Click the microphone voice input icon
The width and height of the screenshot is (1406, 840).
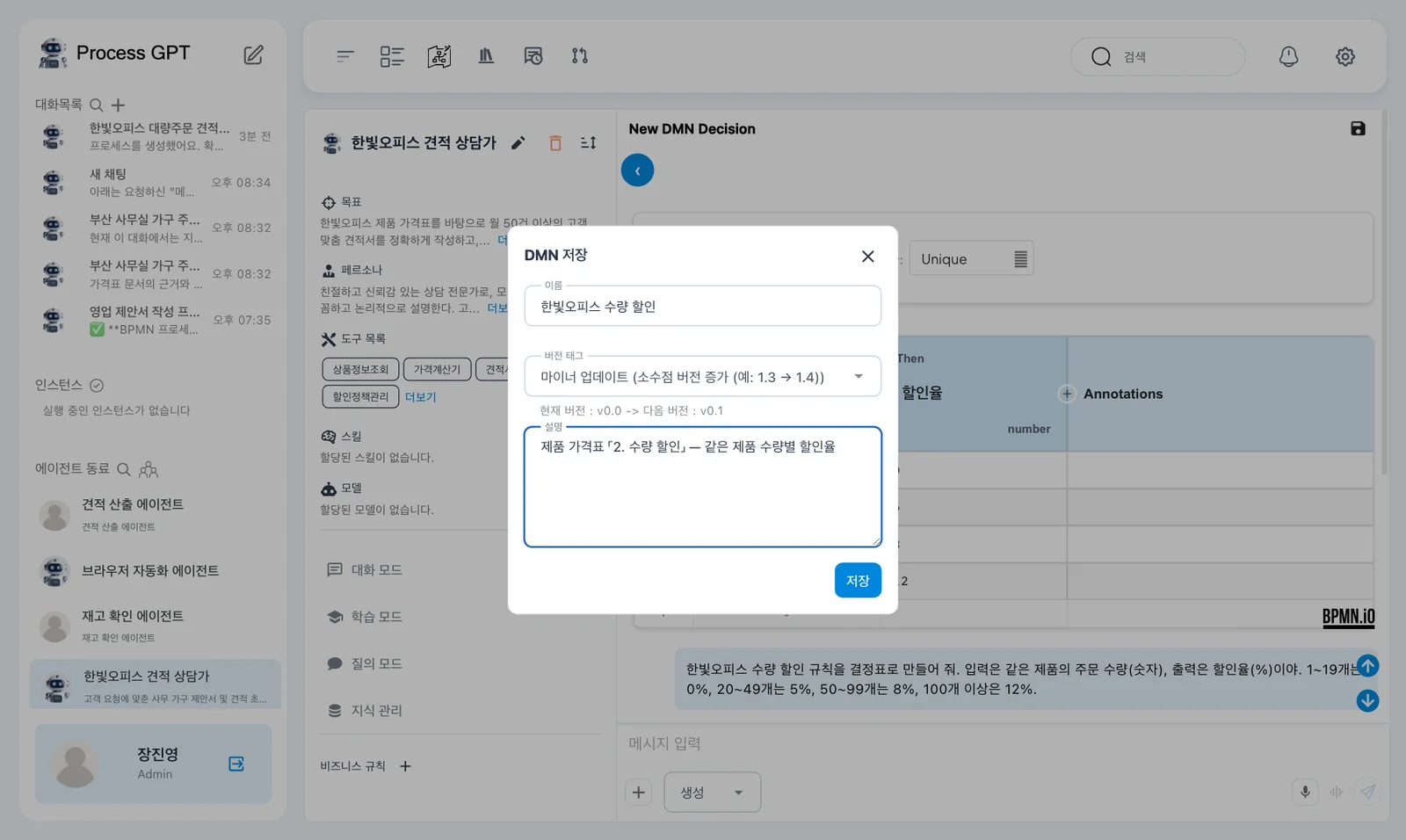pos(1305,792)
